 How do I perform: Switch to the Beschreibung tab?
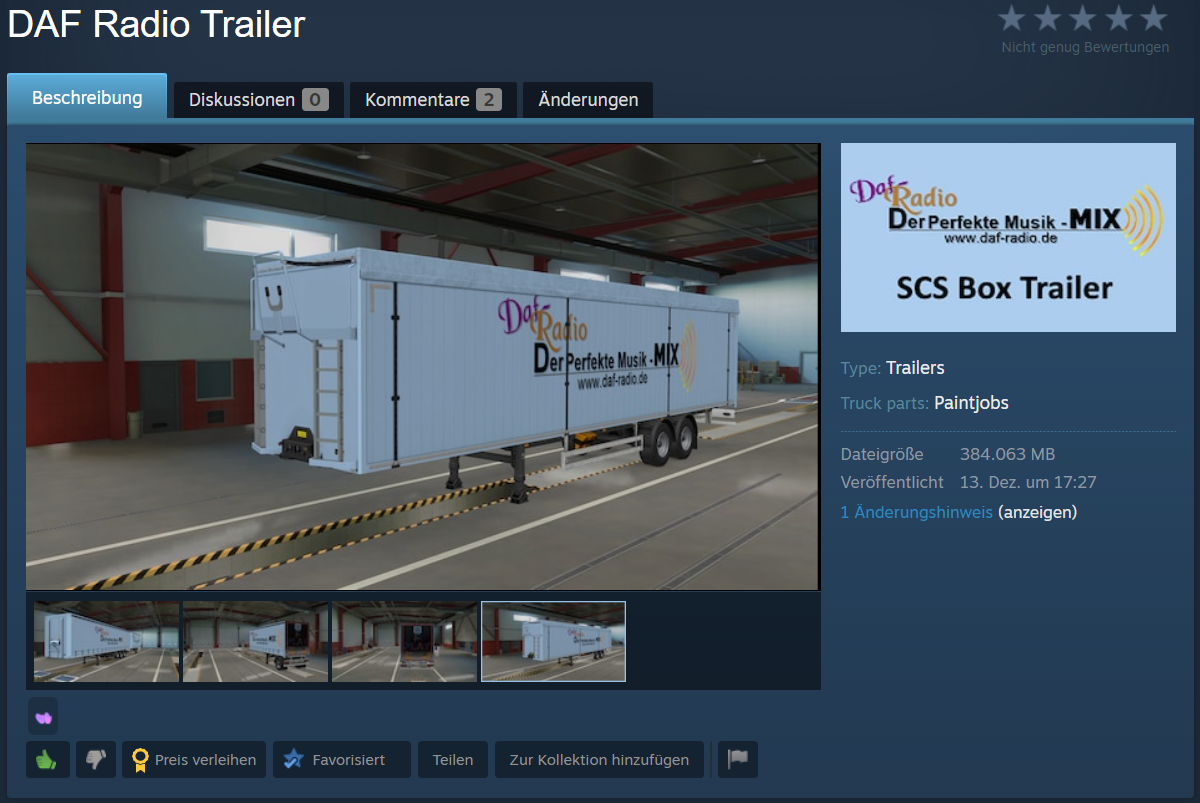pos(87,98)
